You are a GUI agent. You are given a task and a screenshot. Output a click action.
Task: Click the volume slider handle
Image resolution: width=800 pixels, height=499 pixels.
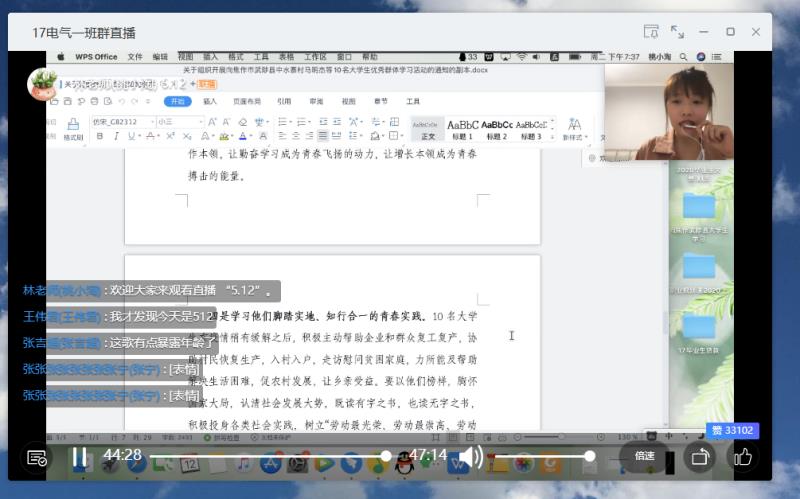(x=590, y=456)
